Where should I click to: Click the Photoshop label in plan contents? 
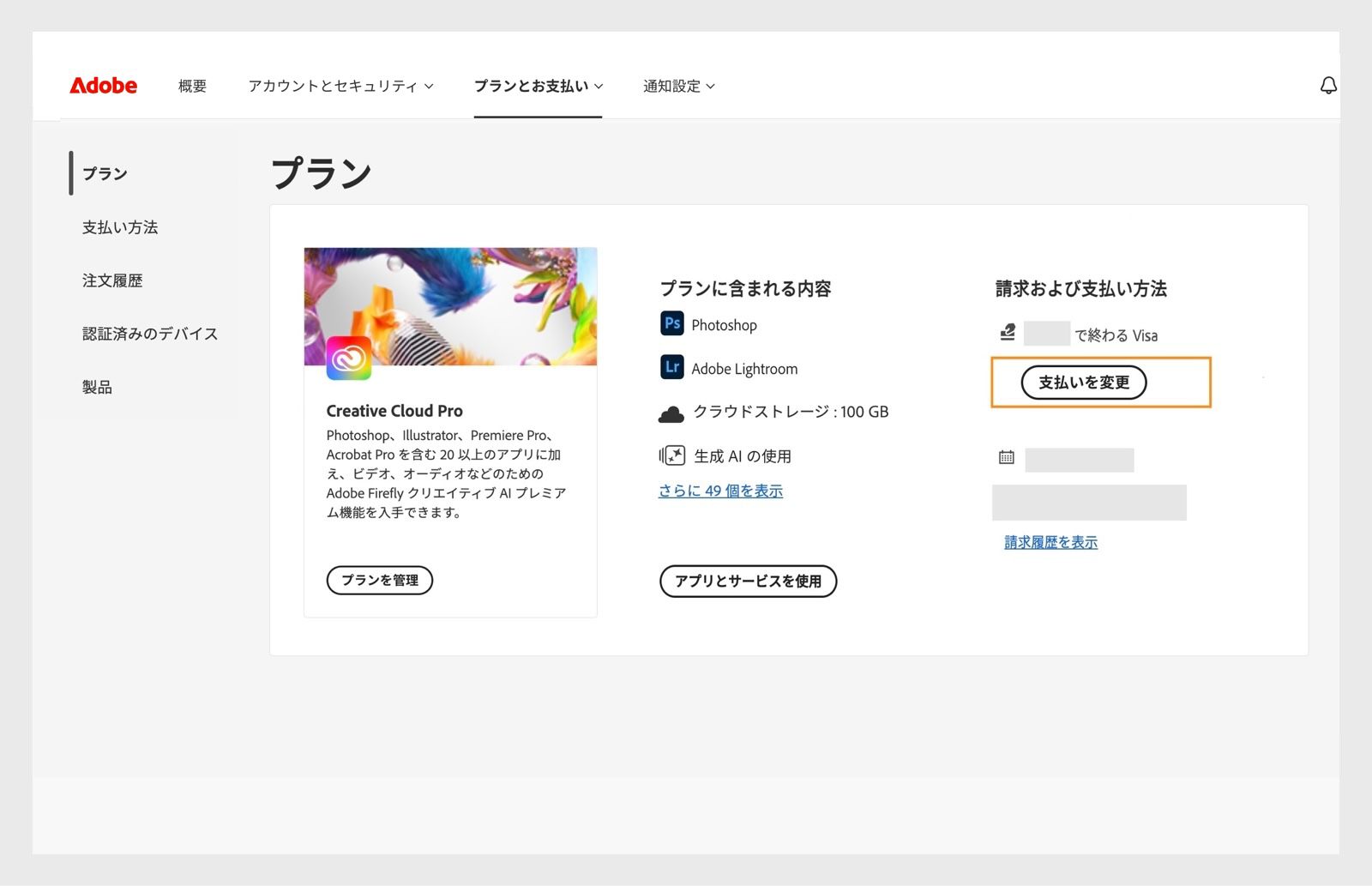pyautogui.click(x=725, y=325)
